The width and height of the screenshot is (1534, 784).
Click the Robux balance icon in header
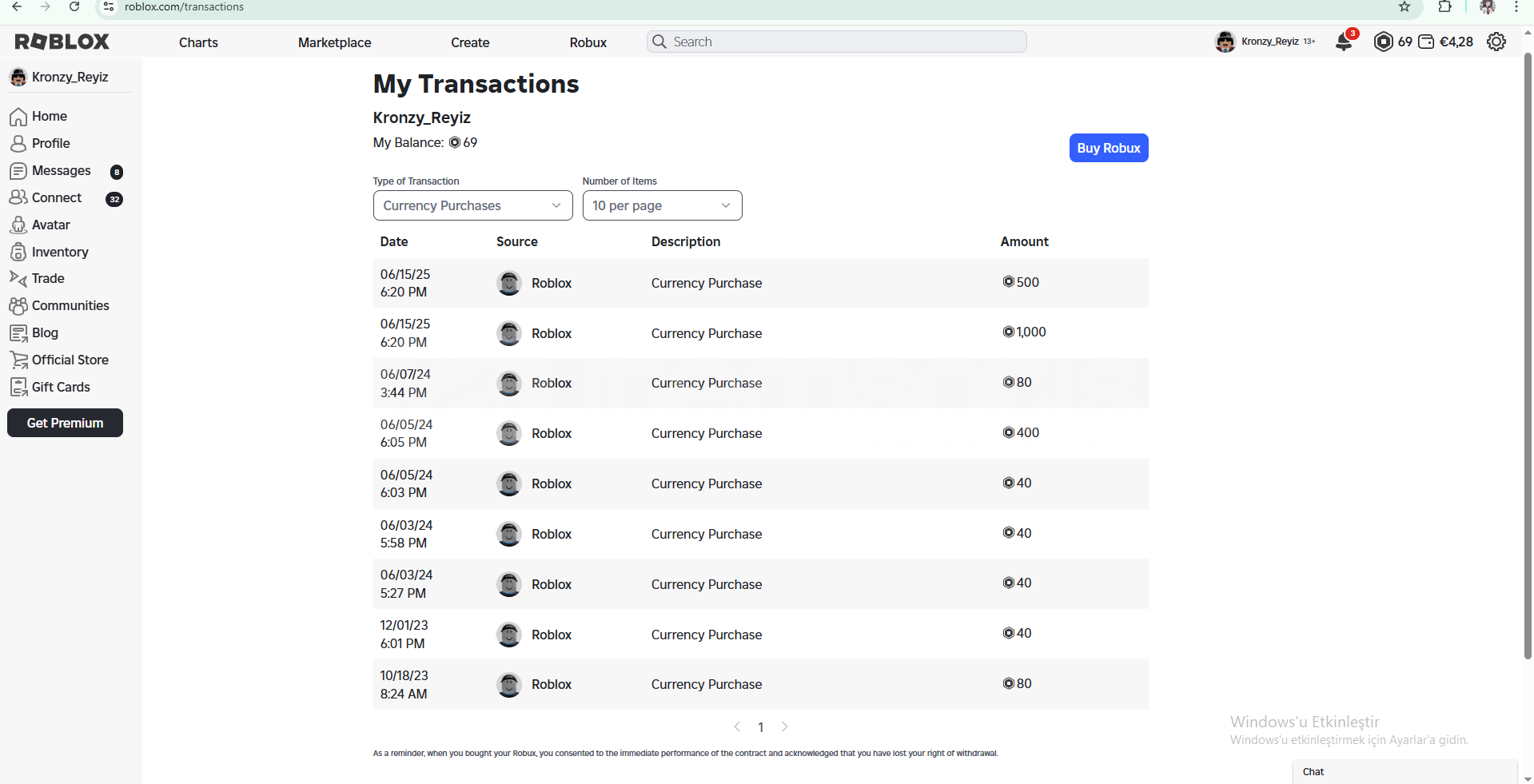click(1383, 42)
